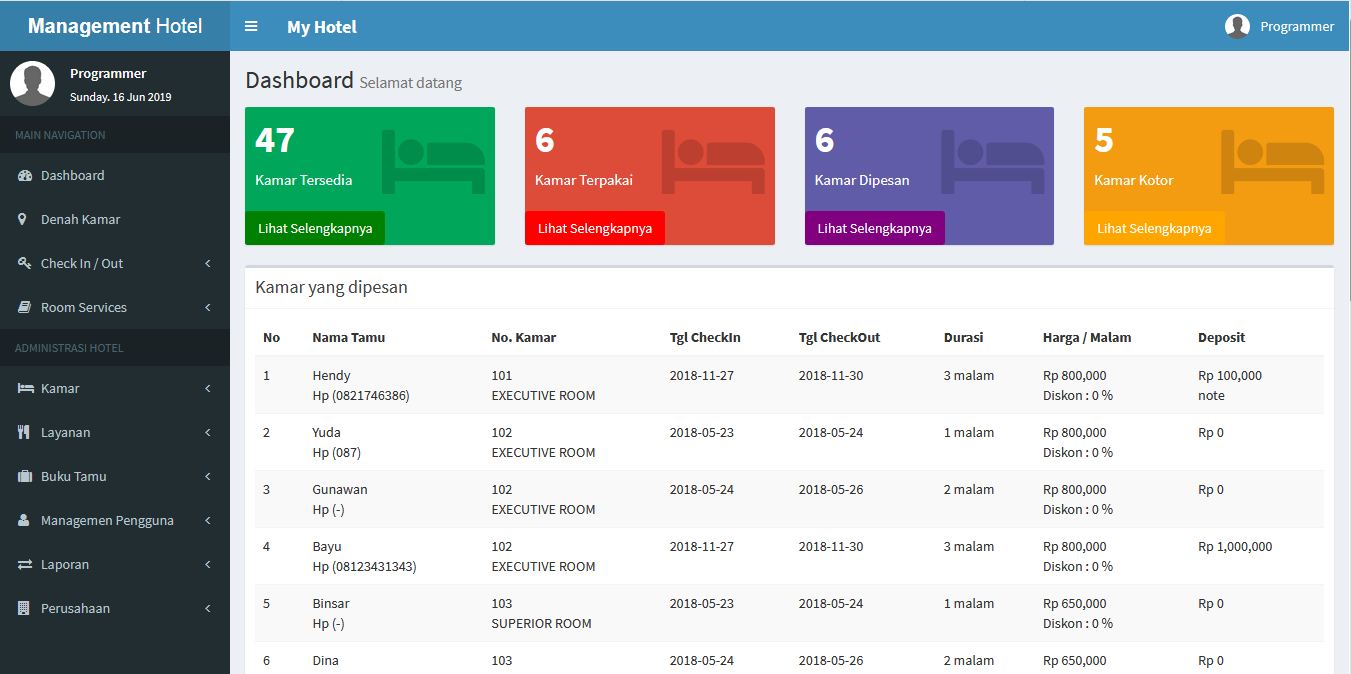Expand the Check In / Out submenu chevron
The image size is (1351, 674).
tap(208, 264)
